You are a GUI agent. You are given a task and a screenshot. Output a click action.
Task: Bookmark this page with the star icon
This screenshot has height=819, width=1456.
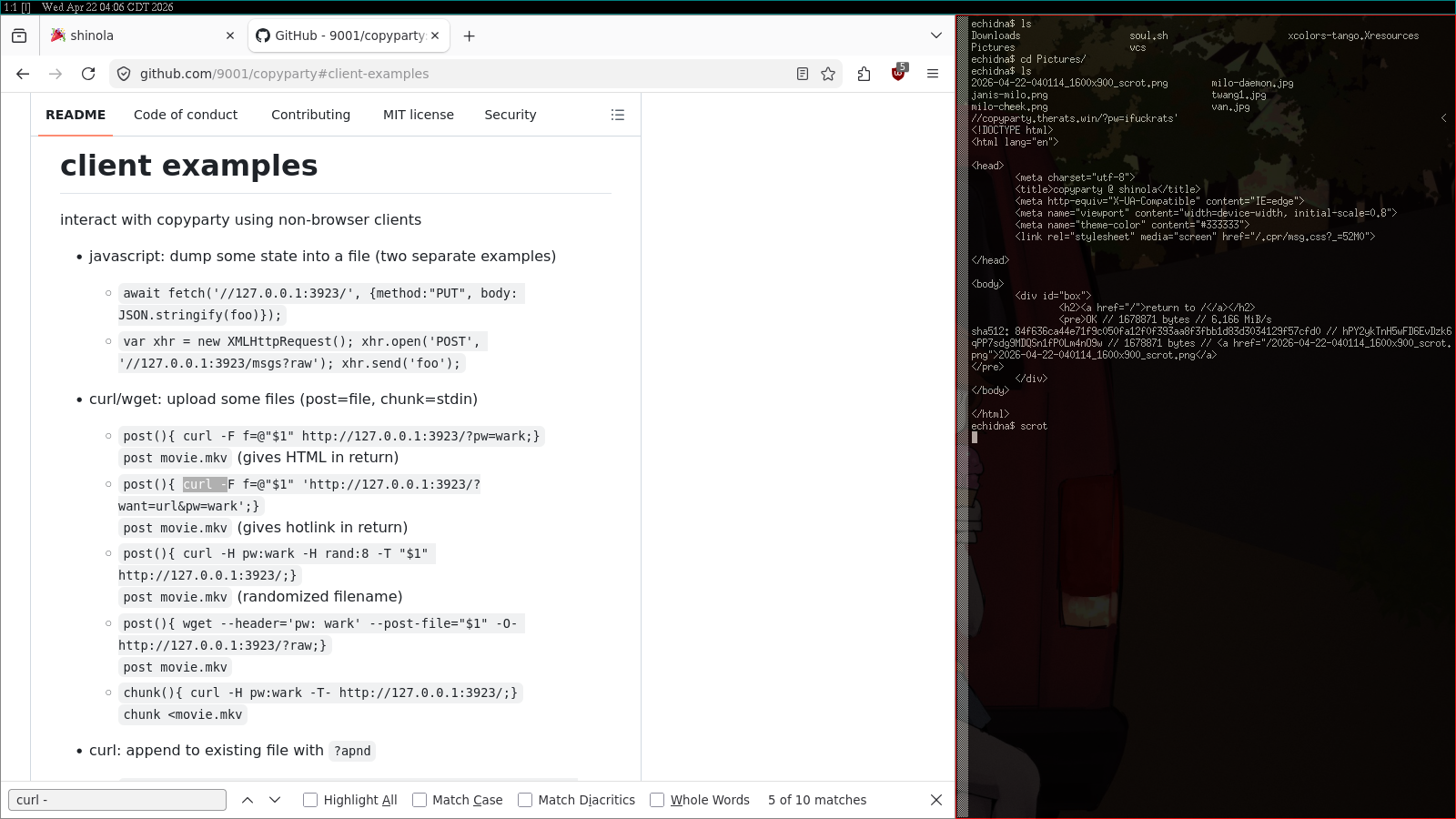tap(828, 74)
